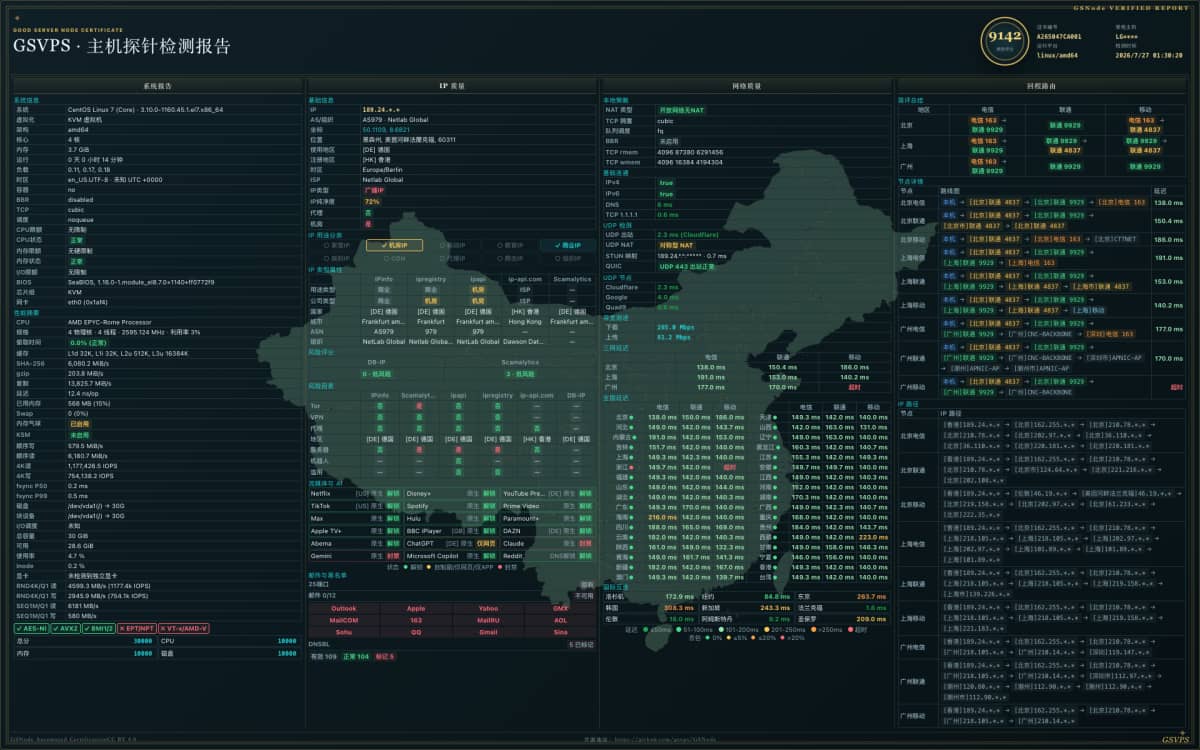This screenshot has height=750, width=1200.
Task: Click the 9142 score badge
Action: coord(1003,40)
